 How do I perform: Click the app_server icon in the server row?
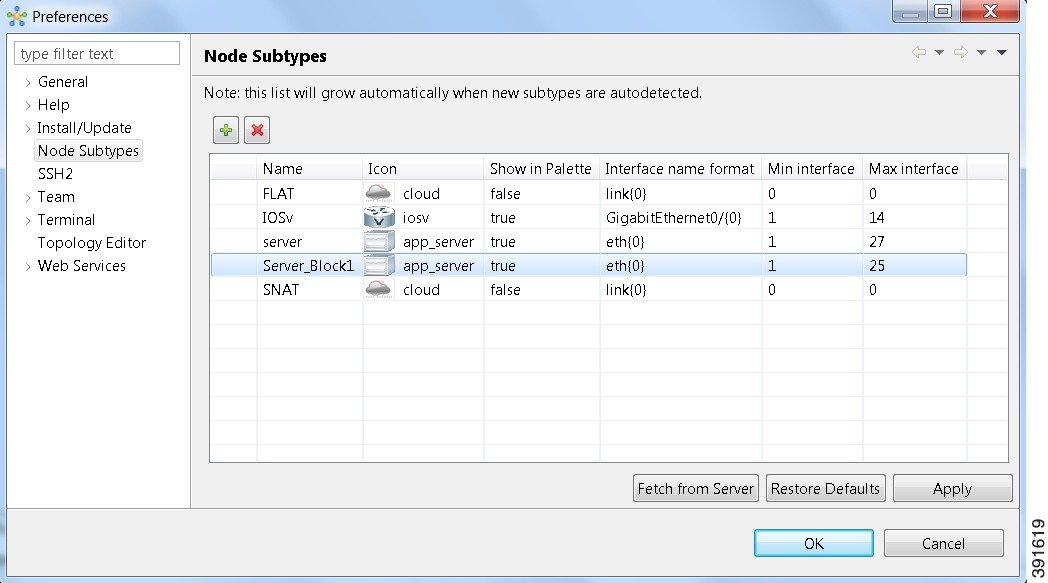coord(377,241)
